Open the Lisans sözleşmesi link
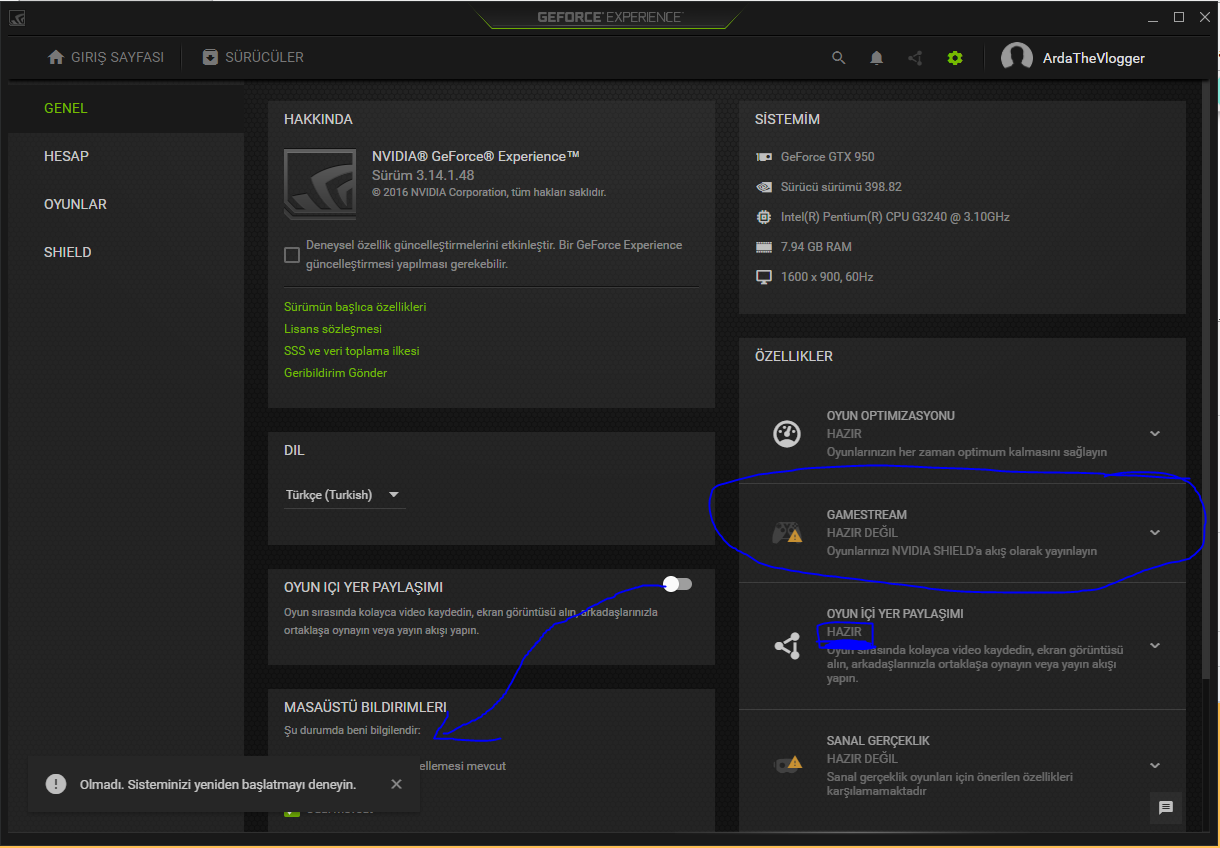 [333, 329]
